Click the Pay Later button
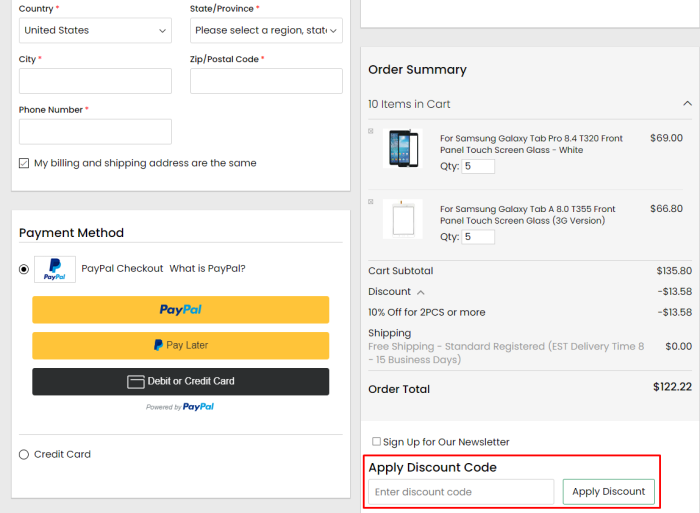The width and height of the screenshot is (700, 513). pyautogui.click(x=180, y=346)
